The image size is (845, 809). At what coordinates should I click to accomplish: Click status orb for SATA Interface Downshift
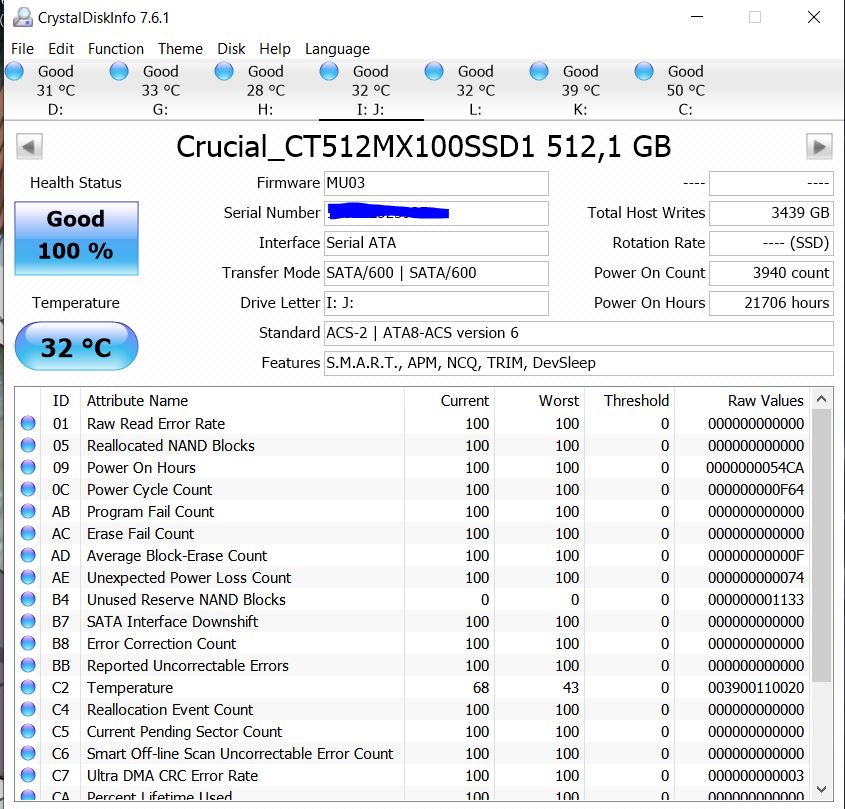[28, 622]
